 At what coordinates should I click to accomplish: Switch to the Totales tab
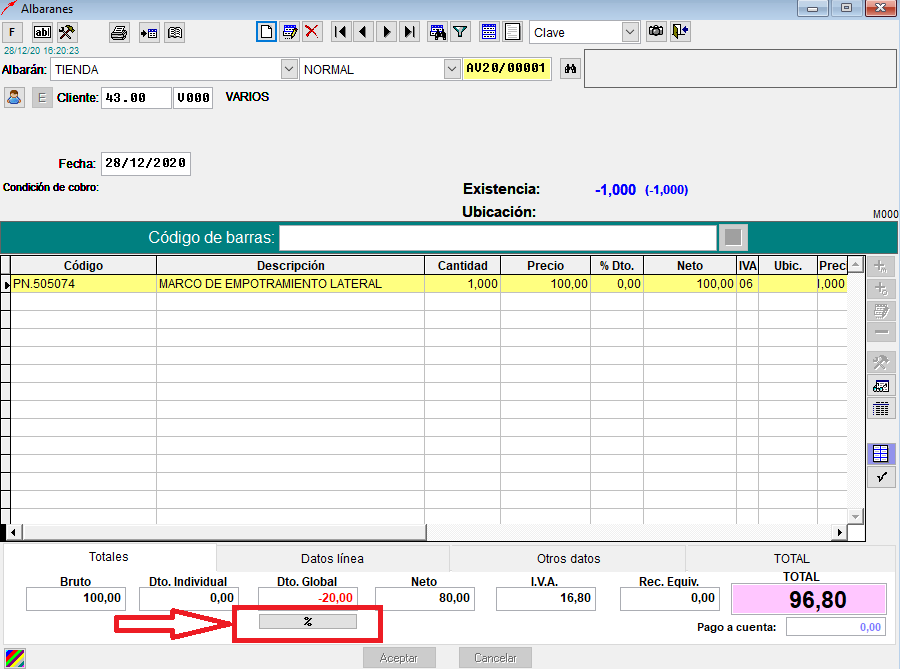pos(109,557)
